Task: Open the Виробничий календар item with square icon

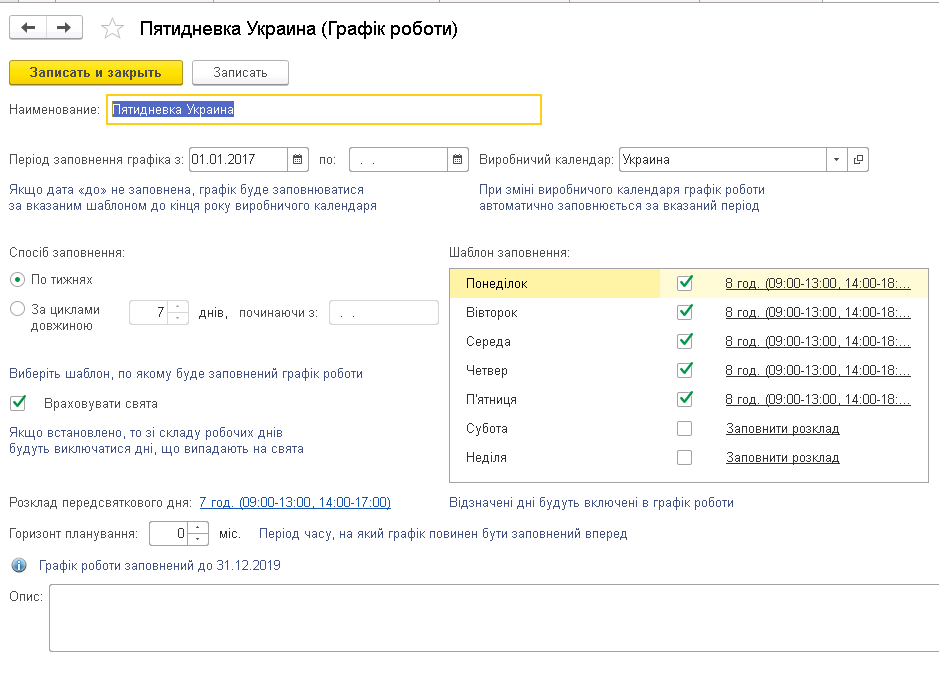Action: coord(858,160)
